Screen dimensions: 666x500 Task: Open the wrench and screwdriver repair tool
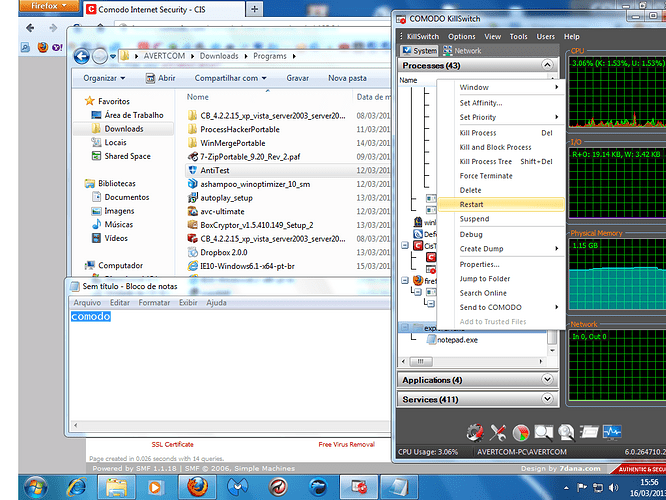point(498,432)
